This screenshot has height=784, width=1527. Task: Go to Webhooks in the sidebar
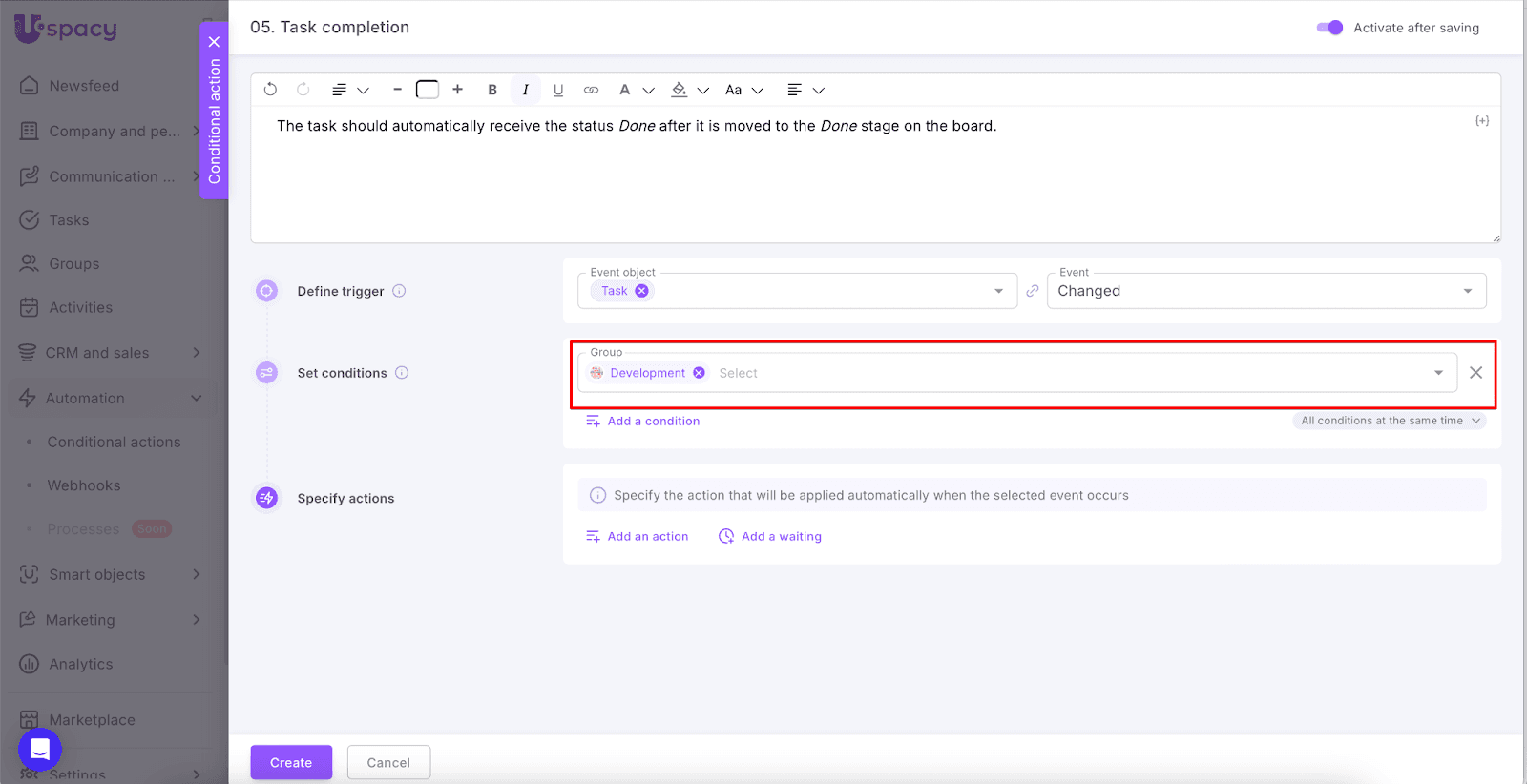pyautogui.click(x=84, y=485)
